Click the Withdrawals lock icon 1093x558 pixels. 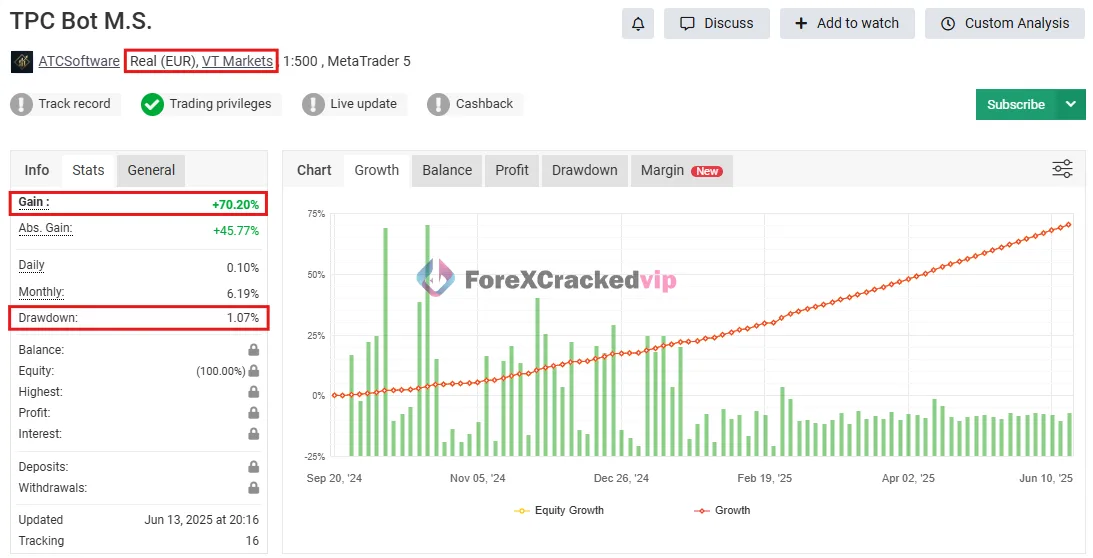point(254,487)
